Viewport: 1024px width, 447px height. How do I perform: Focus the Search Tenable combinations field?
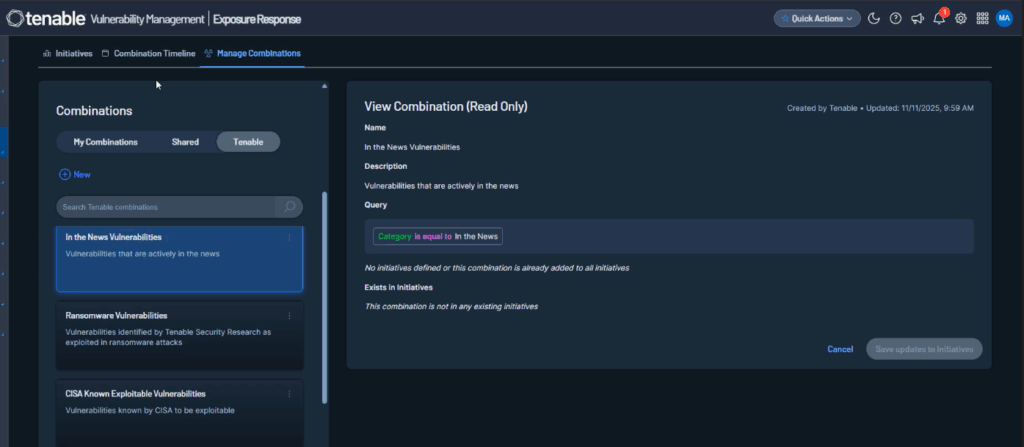165,207
